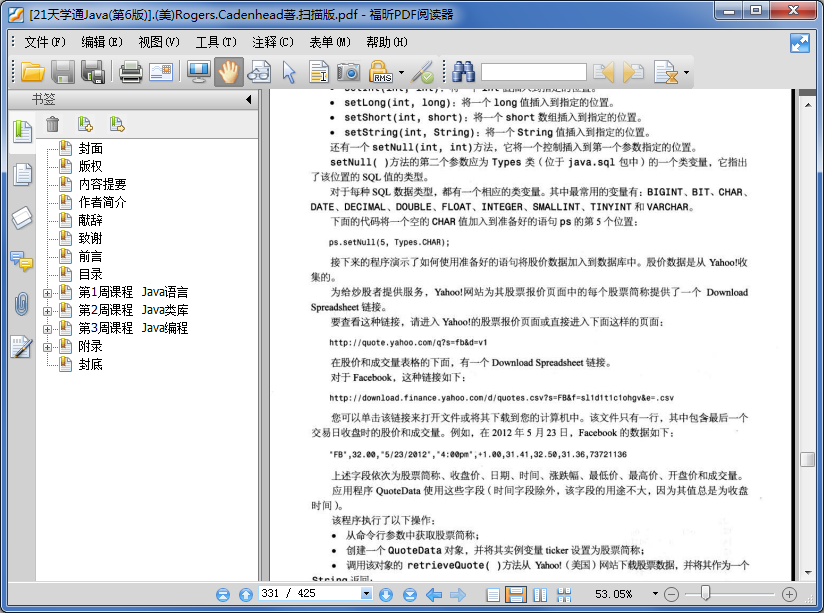824x613 pixels.
Task: Enable facing pages view mode
Action: click(x=542, y=595)
